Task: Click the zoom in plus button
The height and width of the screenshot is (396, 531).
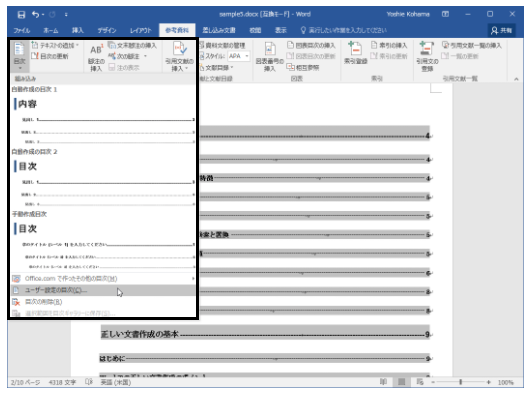Action: 488,382
